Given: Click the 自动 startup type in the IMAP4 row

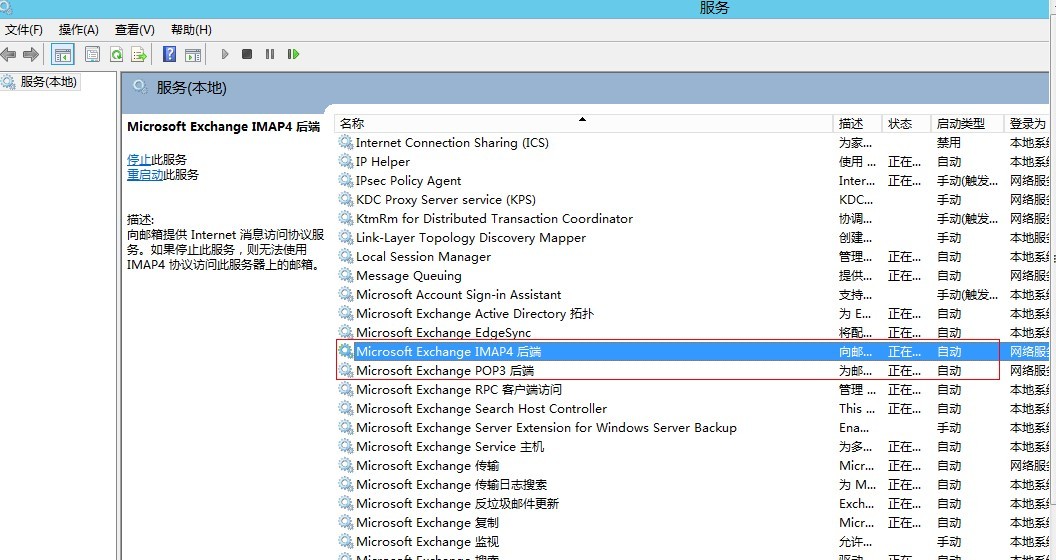Looking at the screenshot, I should coord(949,351).
